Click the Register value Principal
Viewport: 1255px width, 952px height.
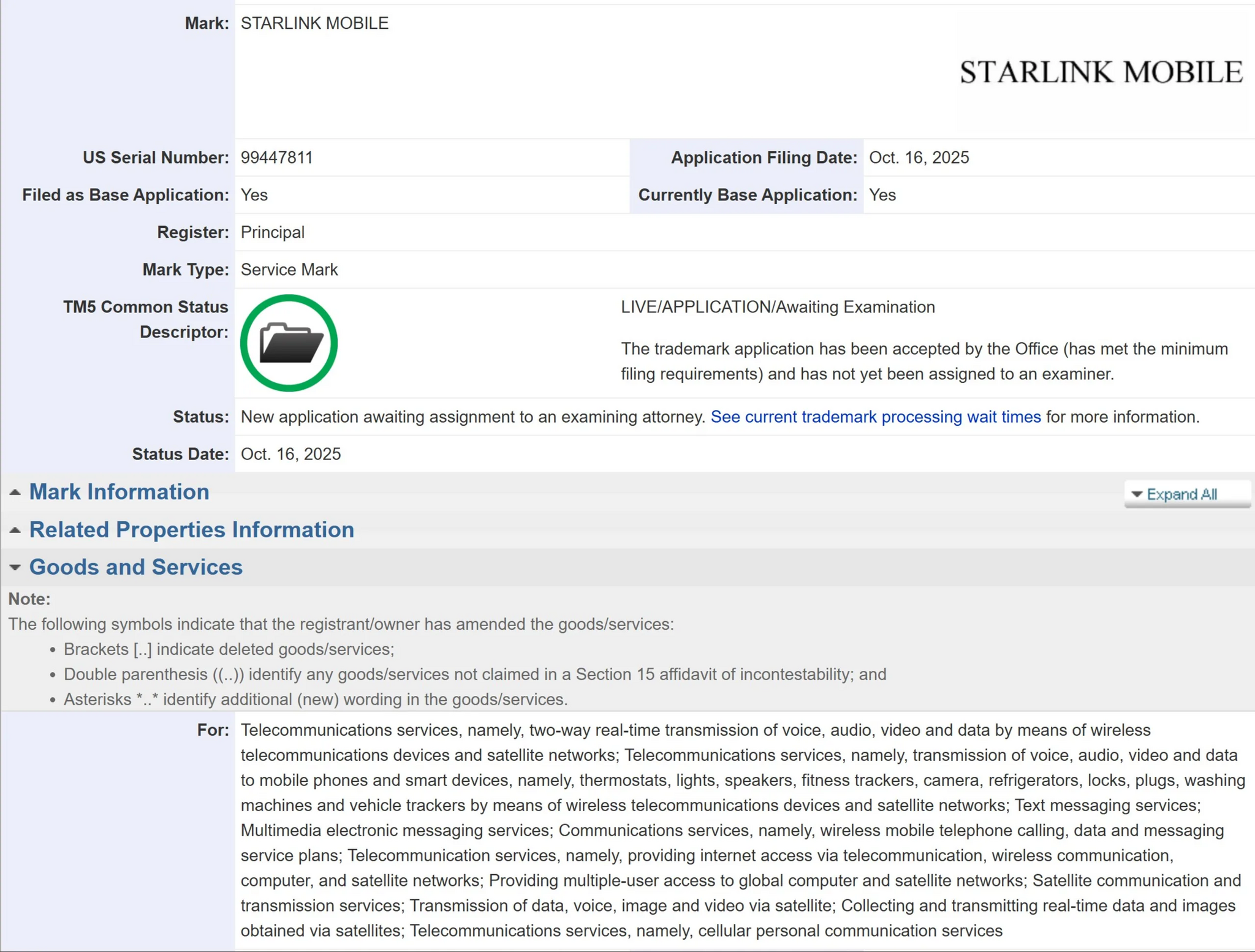click(272, 233)
